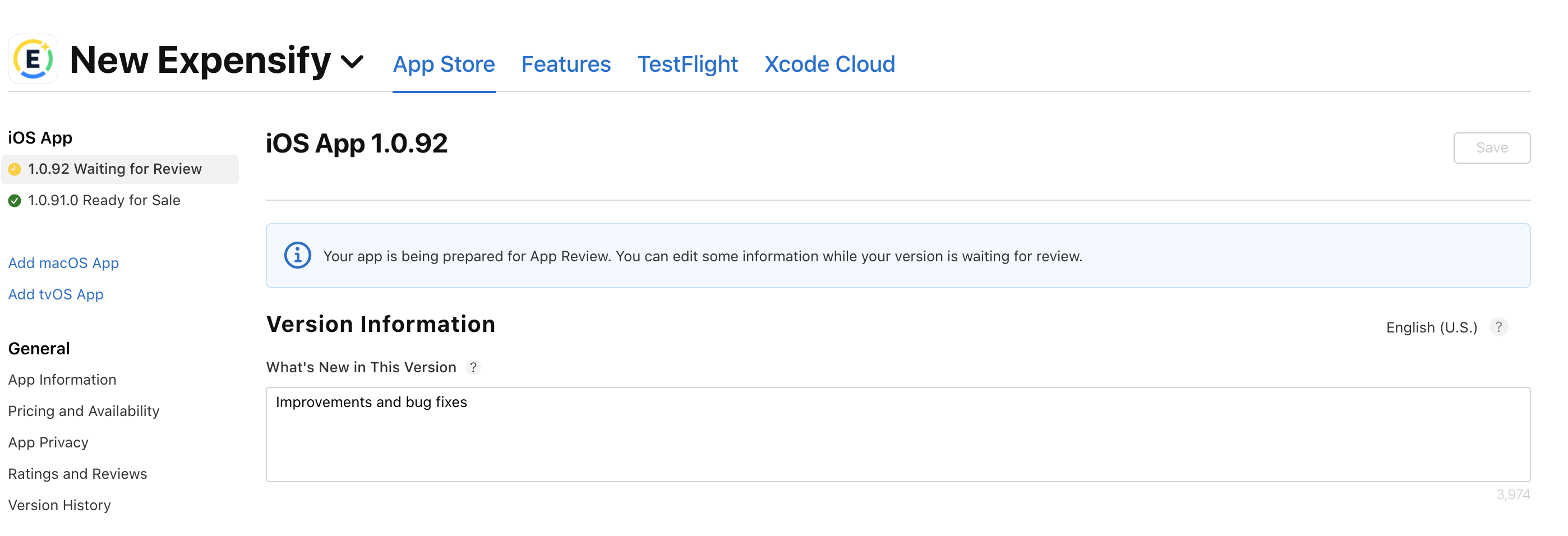
Task: Go to App Privacy section
Action: pyautogui.click(x=48, y=442)
